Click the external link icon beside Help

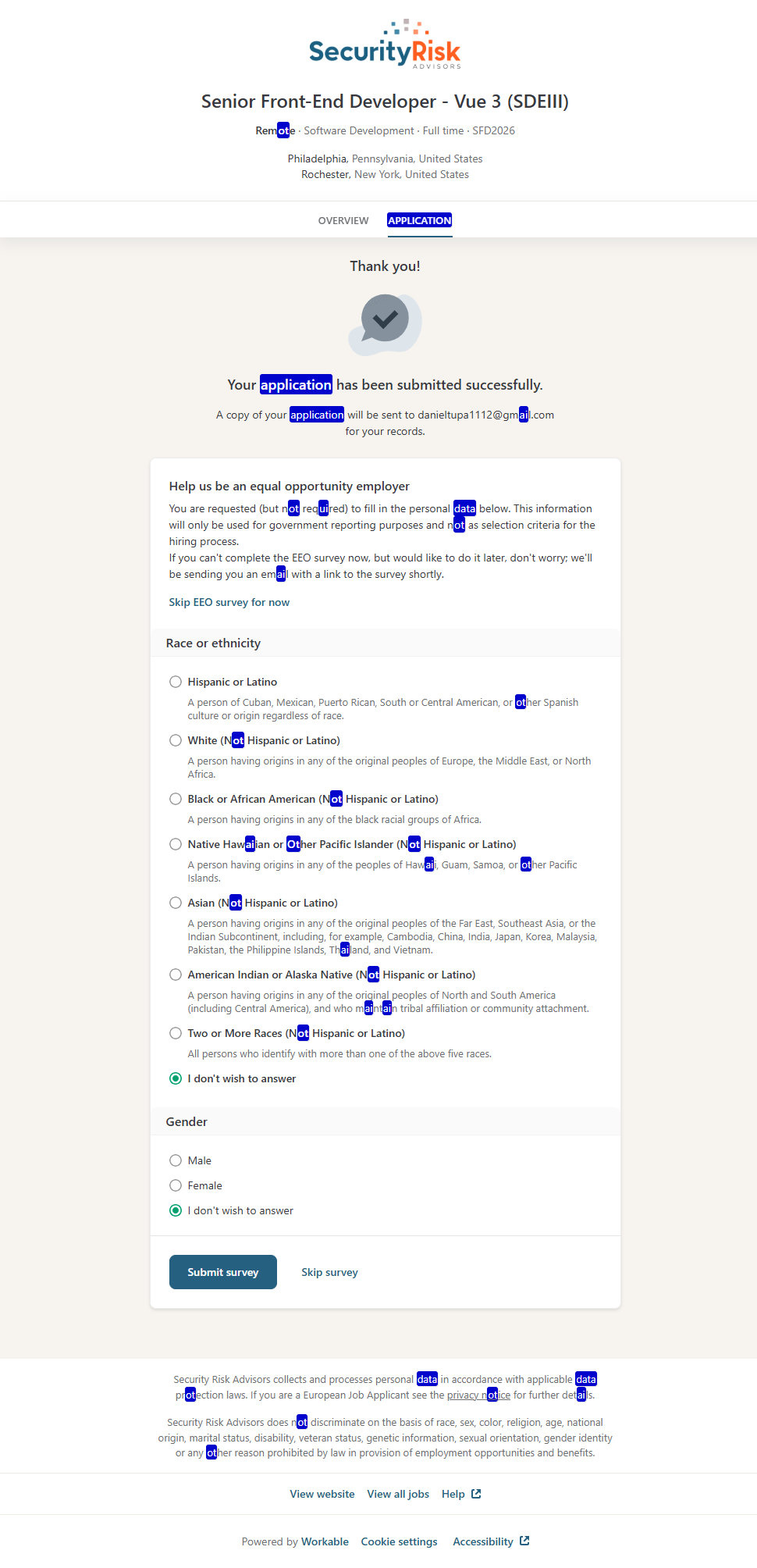[x=476, y=1494]
